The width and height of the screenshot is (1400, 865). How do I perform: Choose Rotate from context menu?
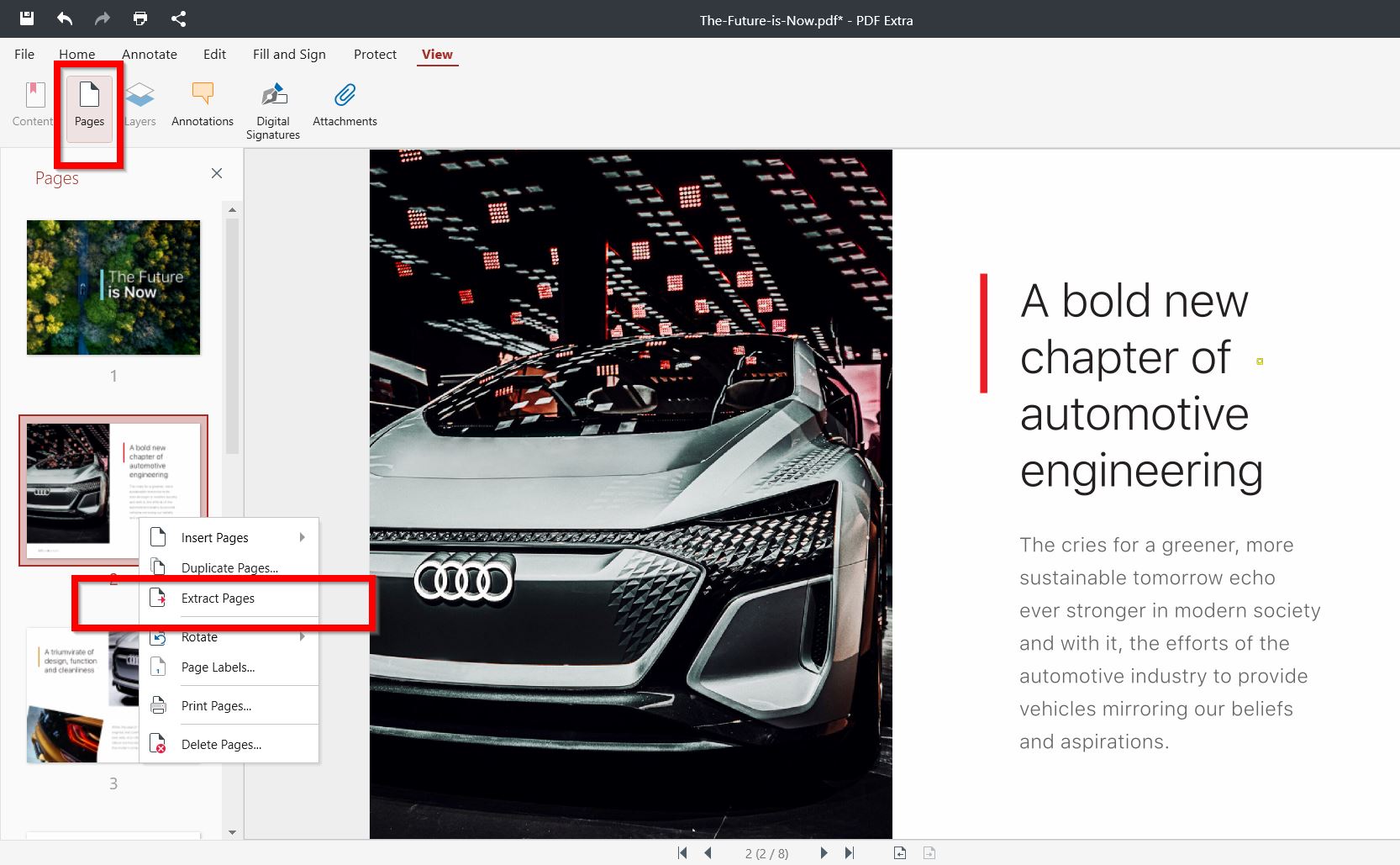click(x=229, y=636)
